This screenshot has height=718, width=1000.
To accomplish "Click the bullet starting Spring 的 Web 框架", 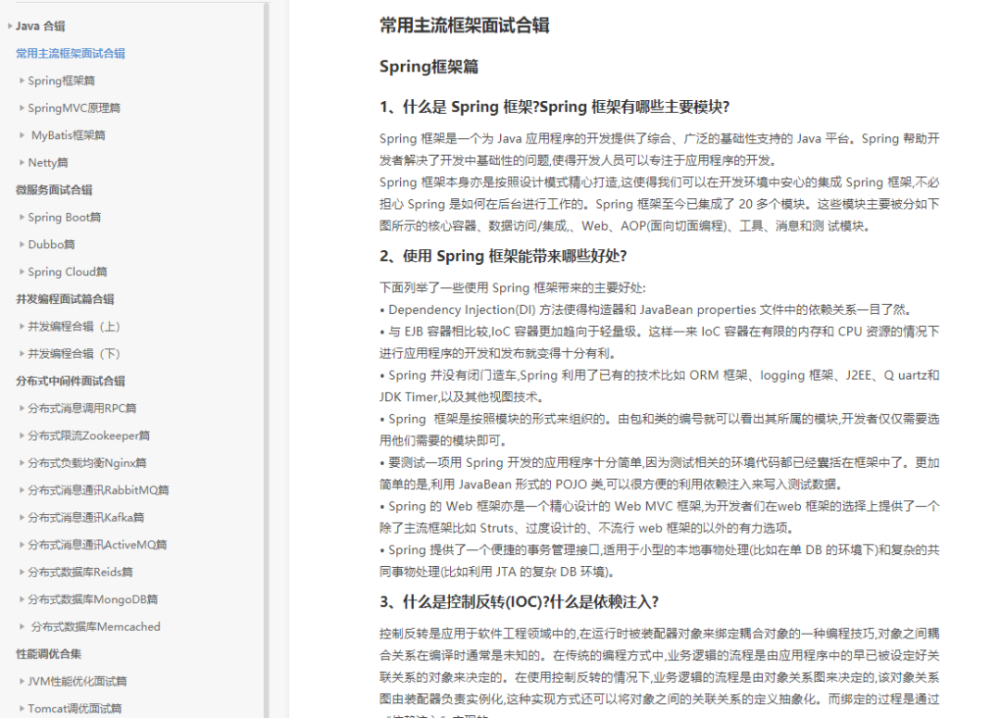I will coord(659,517).
